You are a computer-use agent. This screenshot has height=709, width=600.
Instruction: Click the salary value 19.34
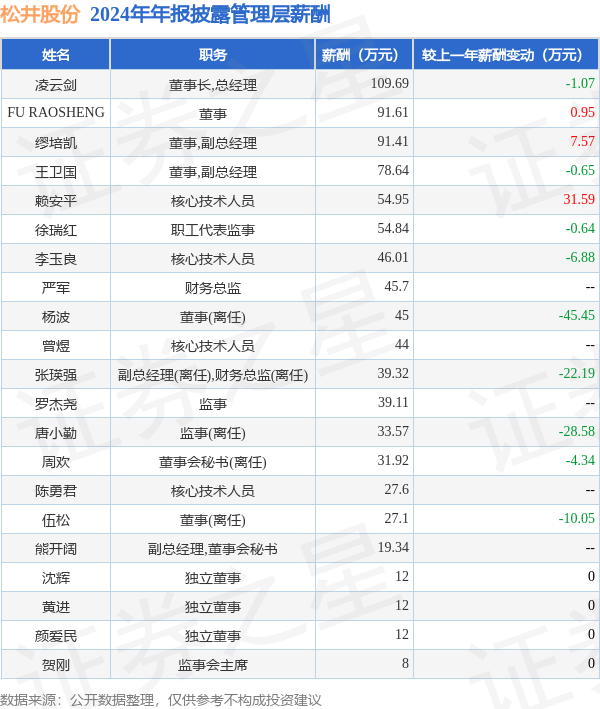393,547
